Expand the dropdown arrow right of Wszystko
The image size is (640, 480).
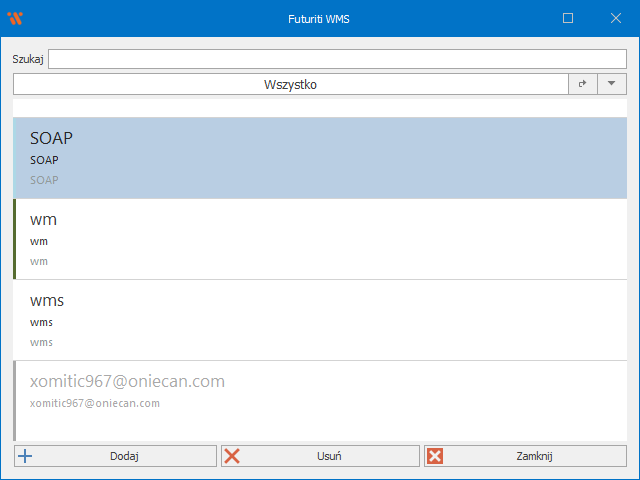point(611,85)
